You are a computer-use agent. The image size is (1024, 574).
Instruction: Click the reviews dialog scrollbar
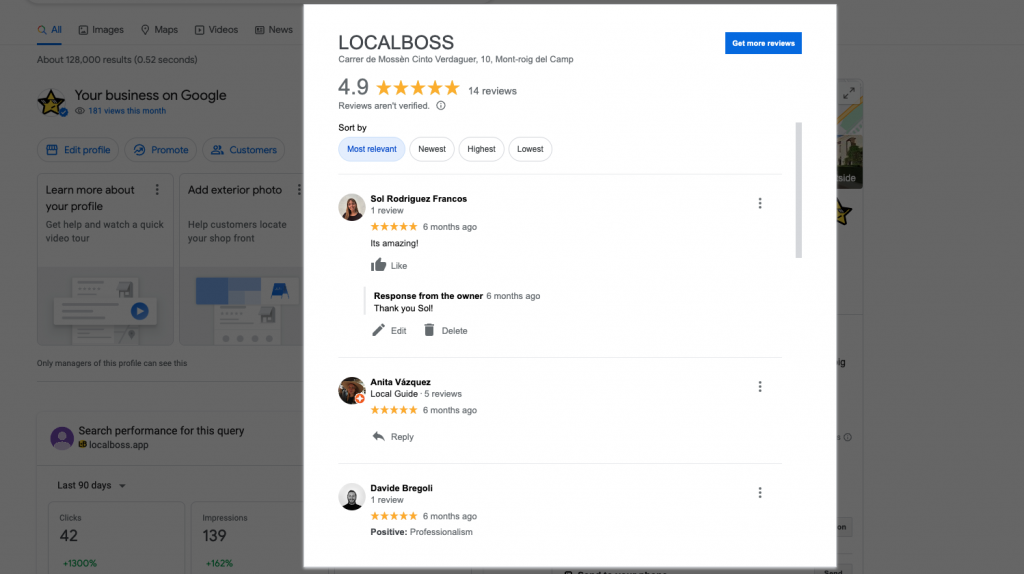tap(798, 190)
